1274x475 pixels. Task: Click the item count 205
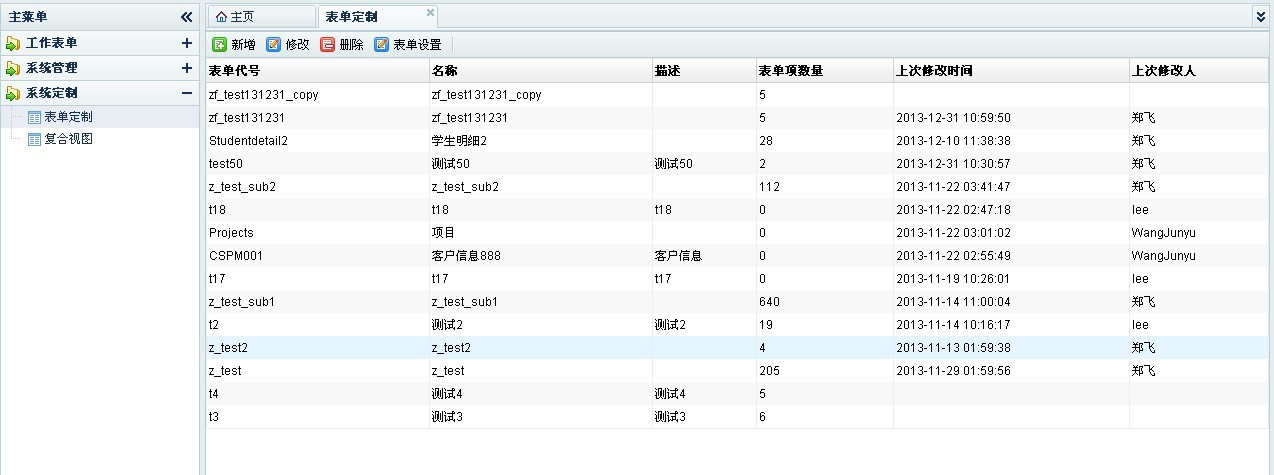(x=769, y=371)
